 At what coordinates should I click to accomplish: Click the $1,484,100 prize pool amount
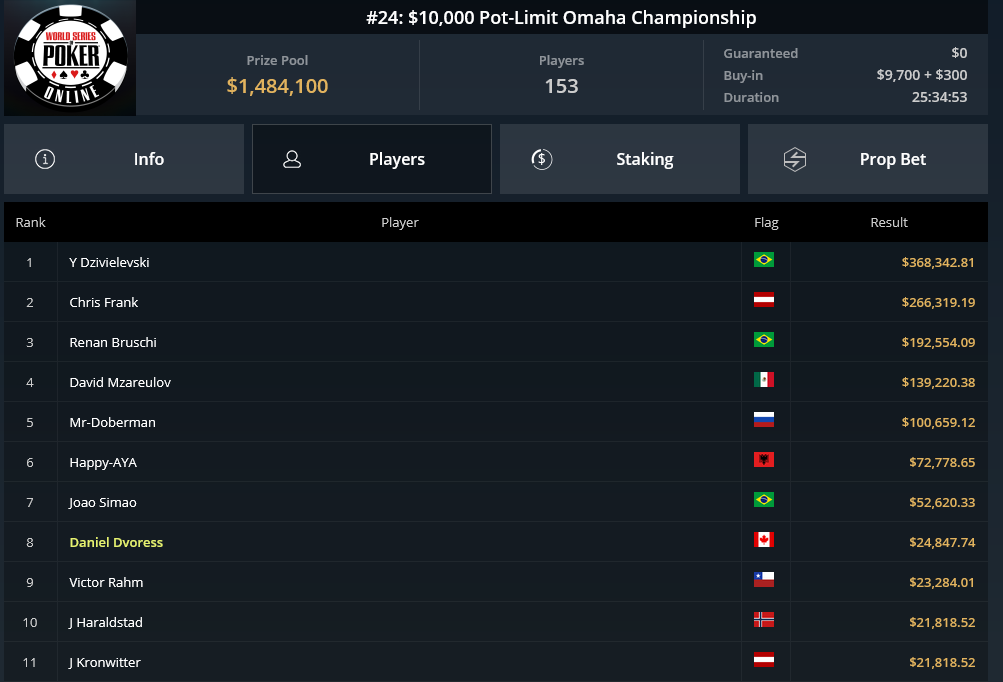coord(277,86)
